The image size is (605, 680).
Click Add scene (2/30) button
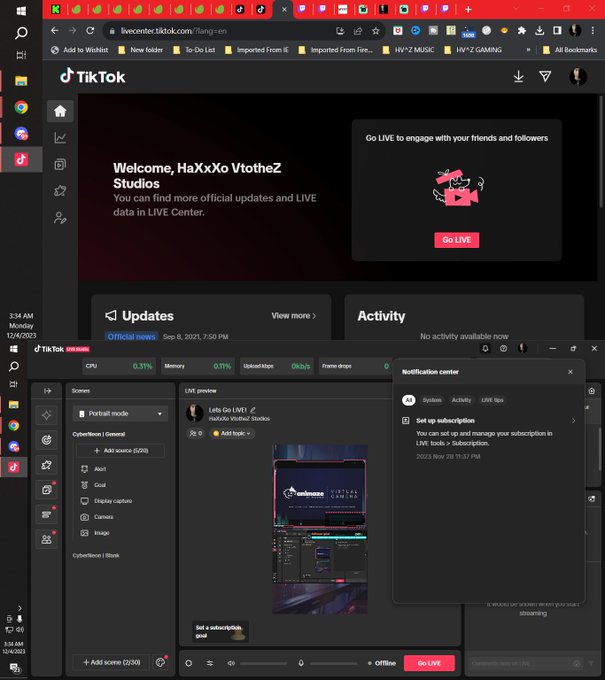[x=111, y=662]
